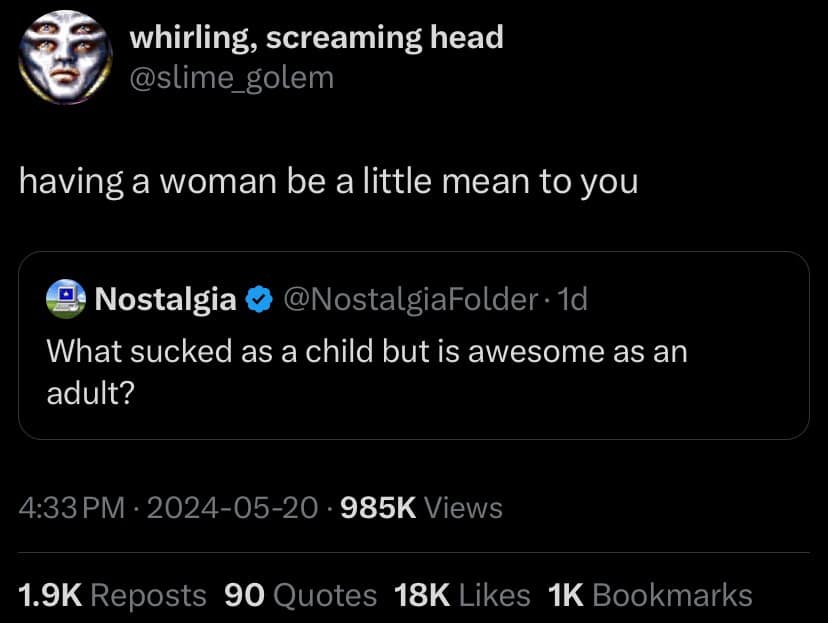Show the 18K Likes

click(462, 596)
